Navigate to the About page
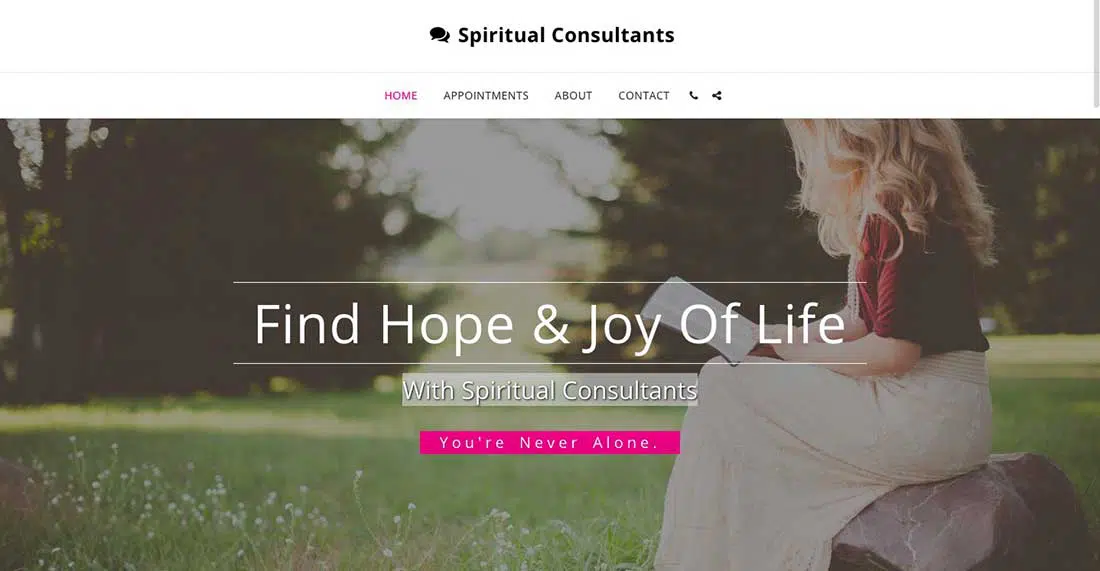Viewport: 1100px width, 571px height. point(573,95)
